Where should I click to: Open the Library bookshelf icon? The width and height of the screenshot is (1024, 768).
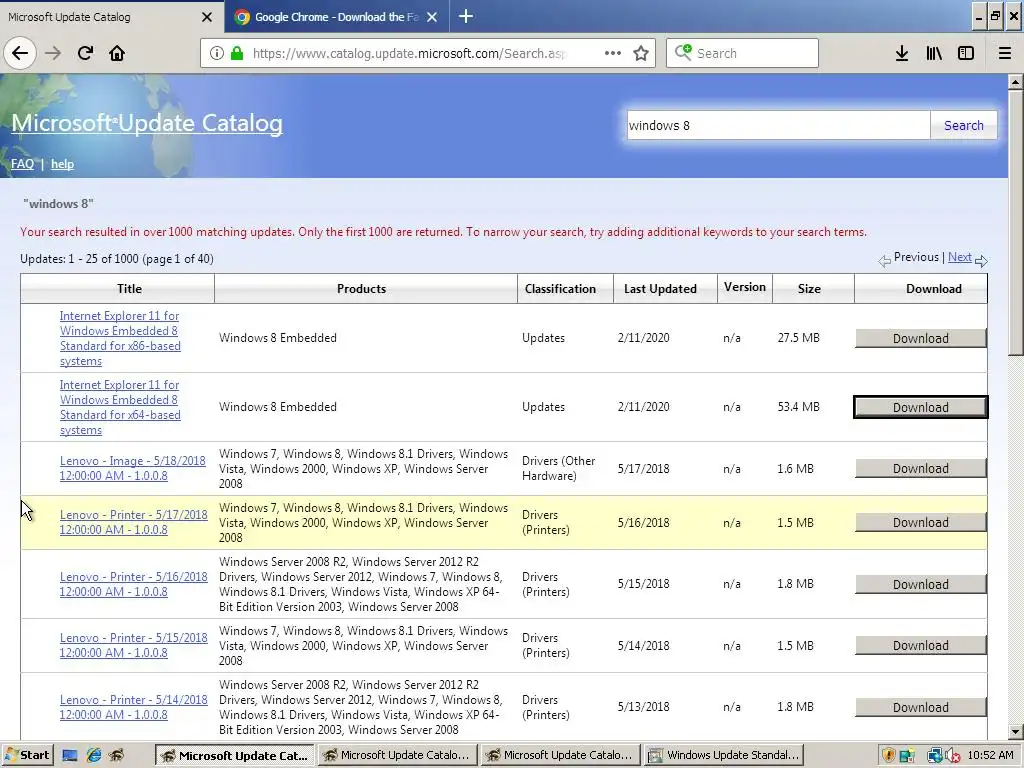[934, 53]
